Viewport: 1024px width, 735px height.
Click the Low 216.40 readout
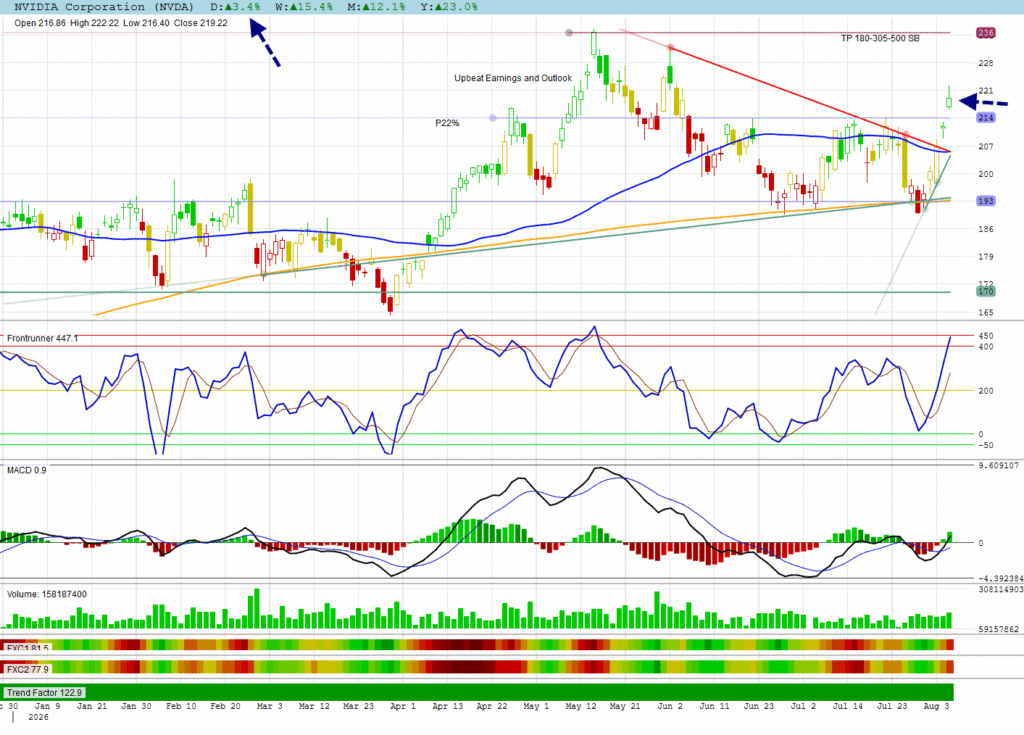(x=146, y=23)
